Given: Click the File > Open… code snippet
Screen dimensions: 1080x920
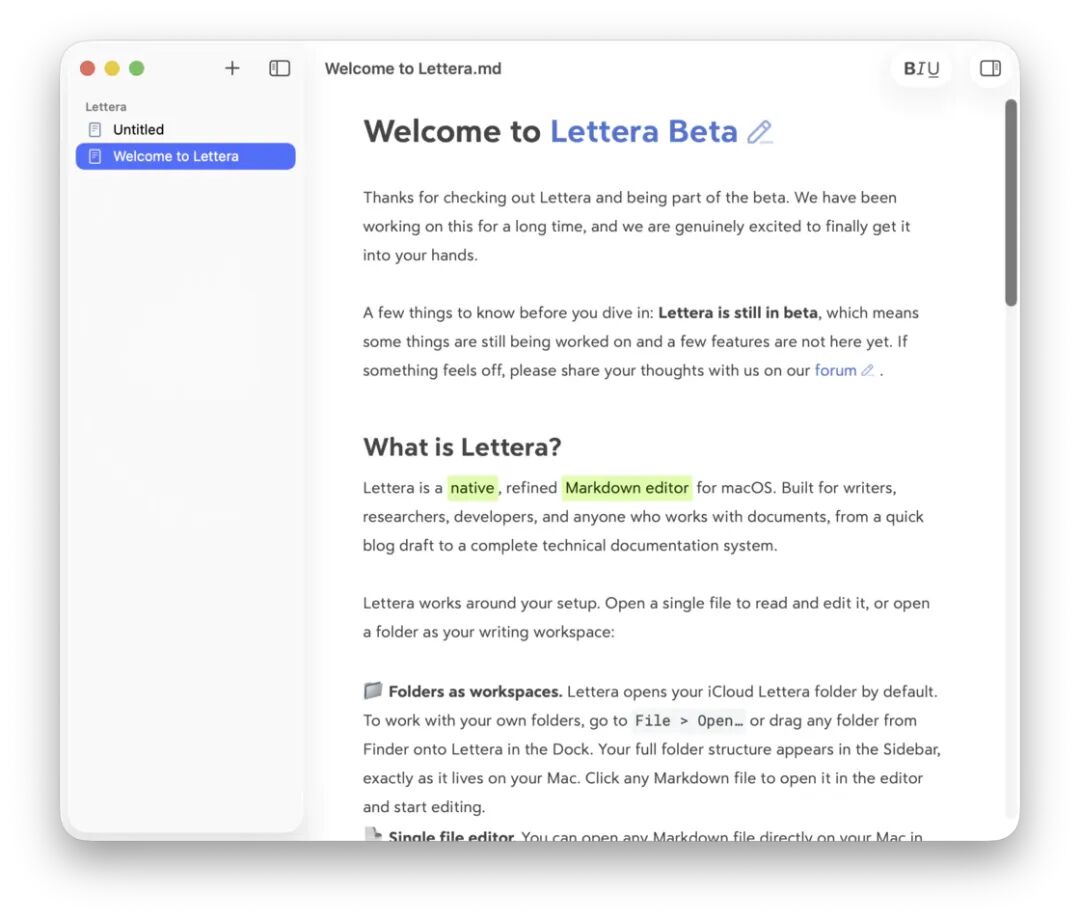Looking at the screenshot, I should [689, 721].
